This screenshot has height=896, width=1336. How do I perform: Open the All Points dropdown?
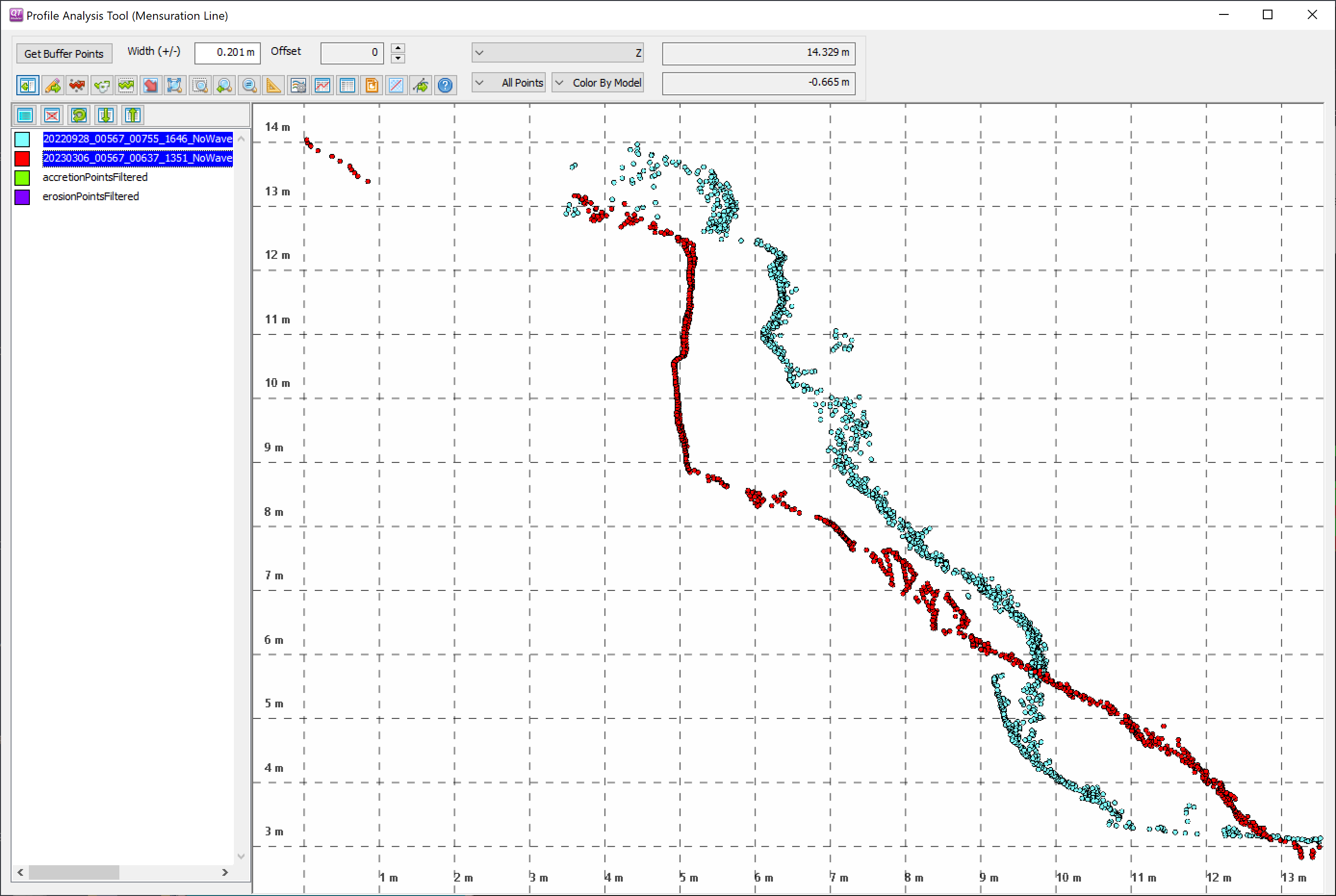(x=509, y=83)
